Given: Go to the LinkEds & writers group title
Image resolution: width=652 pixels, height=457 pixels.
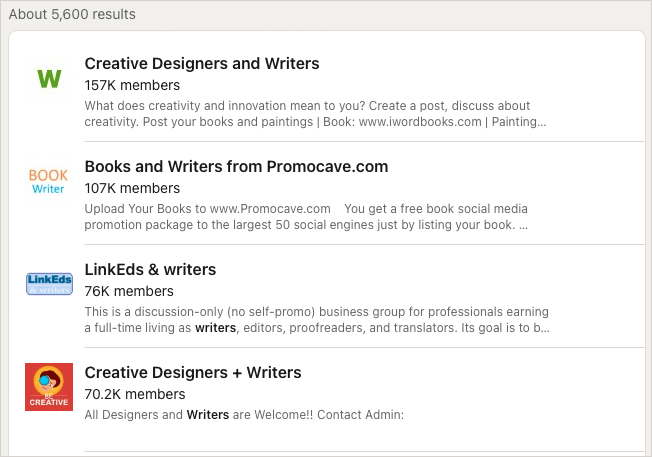Looking at the screenshot, I should point(150,269).
